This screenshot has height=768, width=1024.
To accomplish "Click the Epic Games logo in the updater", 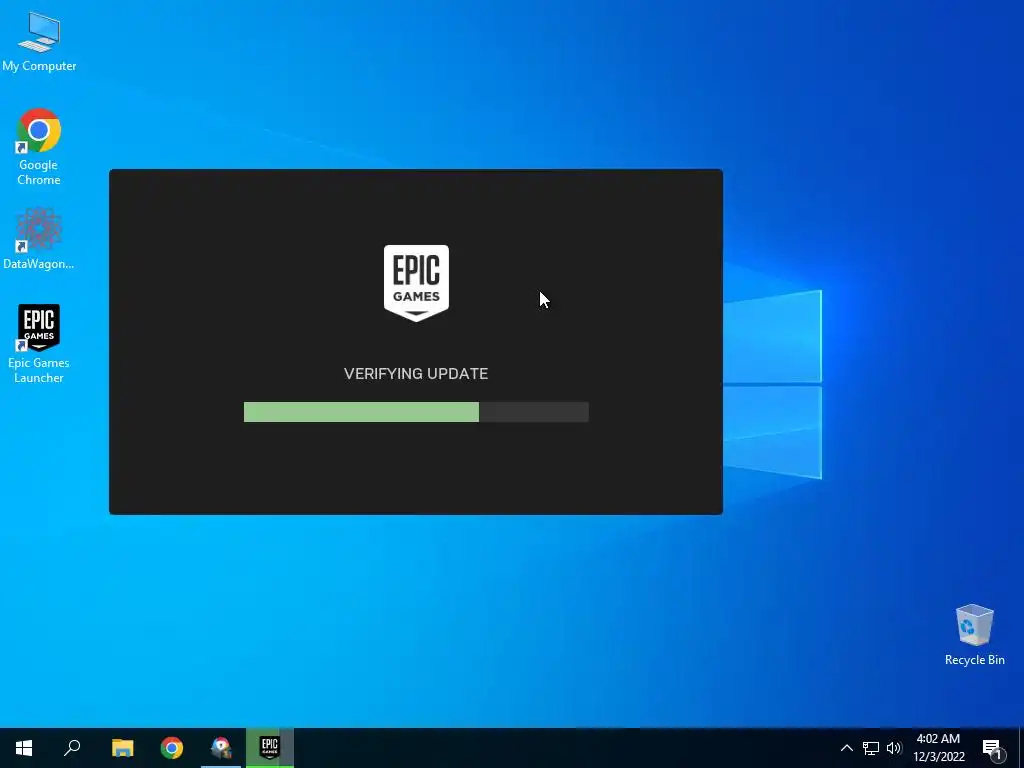I will [x=416, y=283].
